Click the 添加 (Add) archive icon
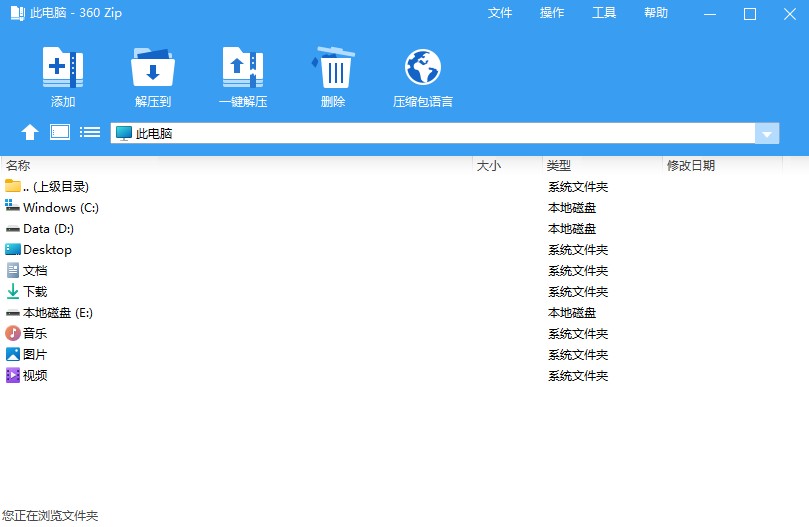 click(x=63, y=68)
